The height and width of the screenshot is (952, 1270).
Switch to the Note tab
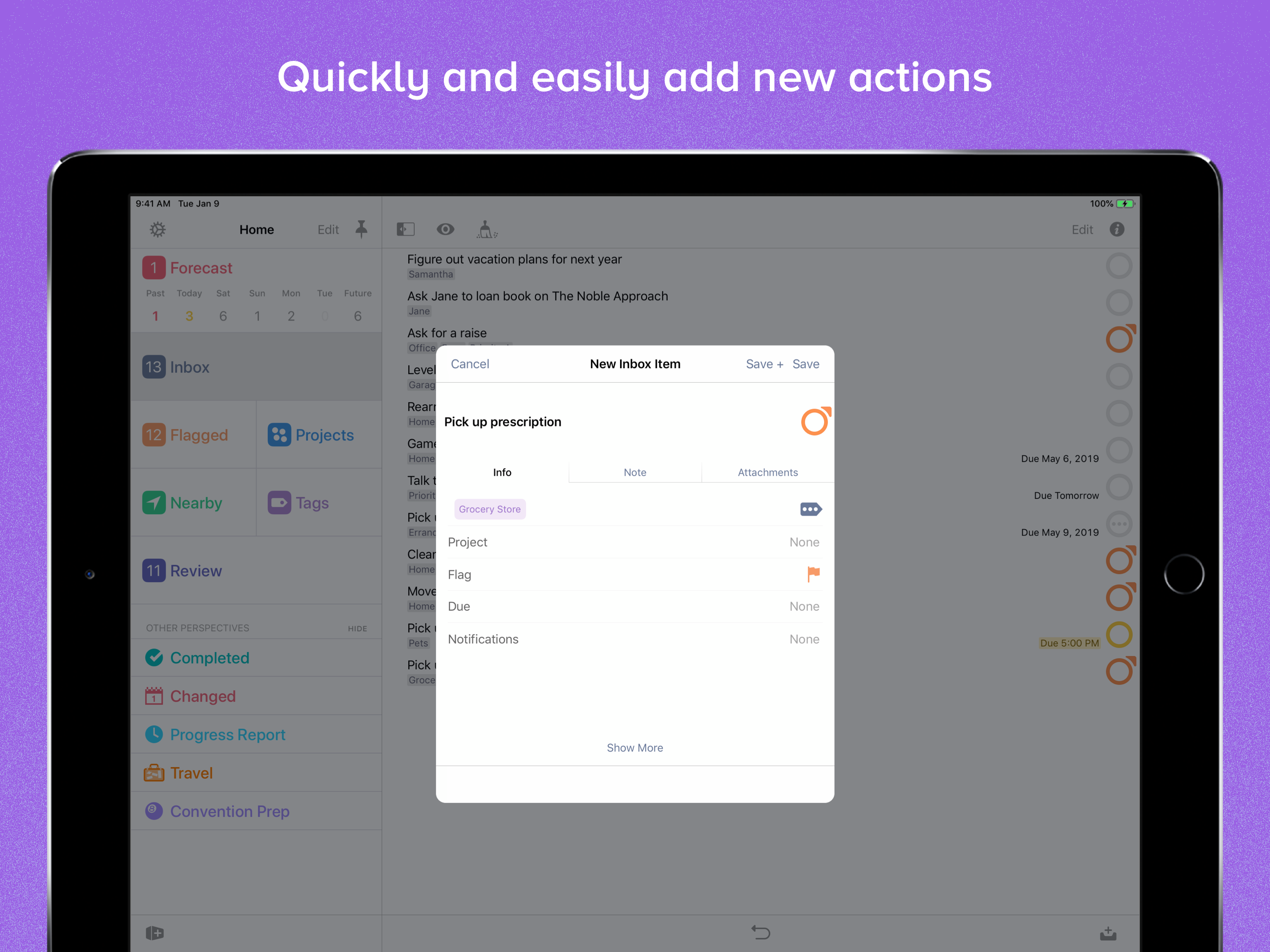(635, 473)
